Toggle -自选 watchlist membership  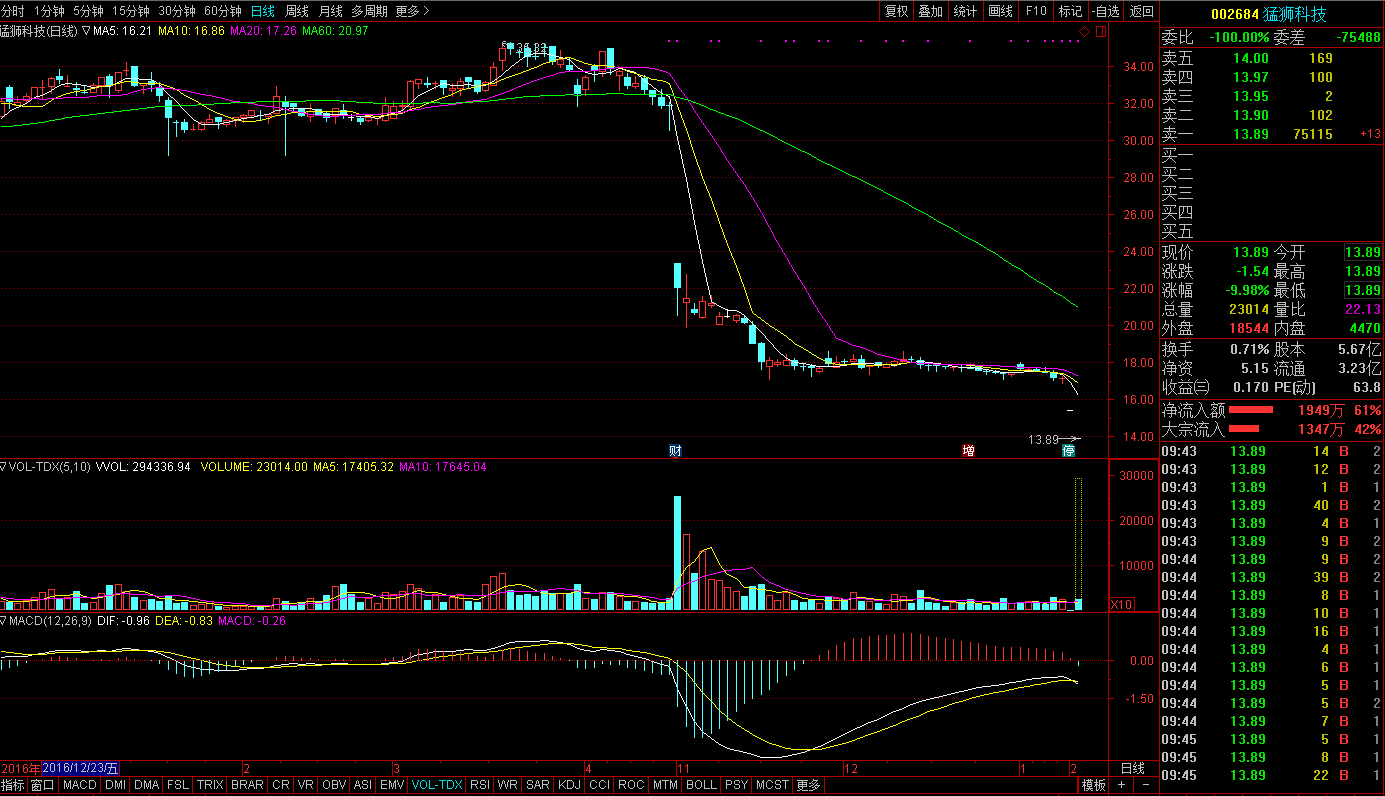(1105, 11)
